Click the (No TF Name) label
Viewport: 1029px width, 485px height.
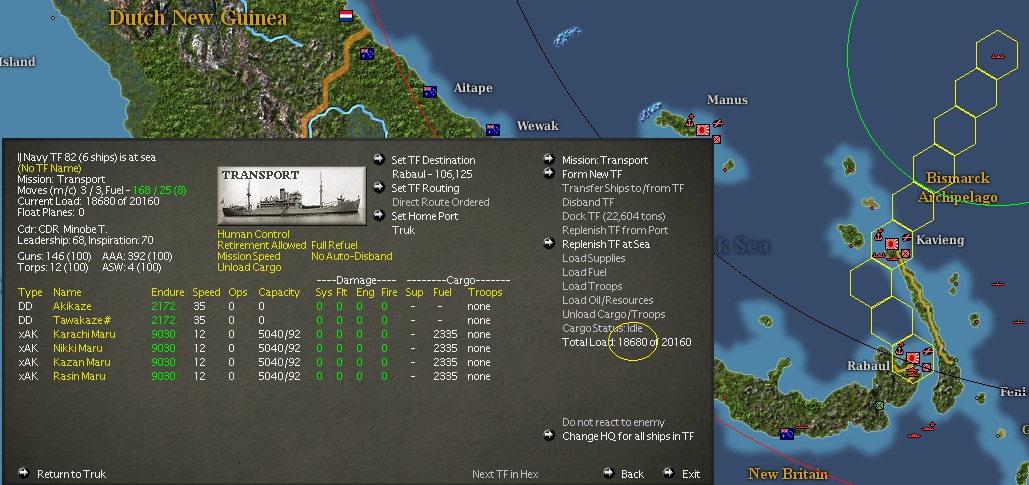pyautogui.click(x=50, y=169)
